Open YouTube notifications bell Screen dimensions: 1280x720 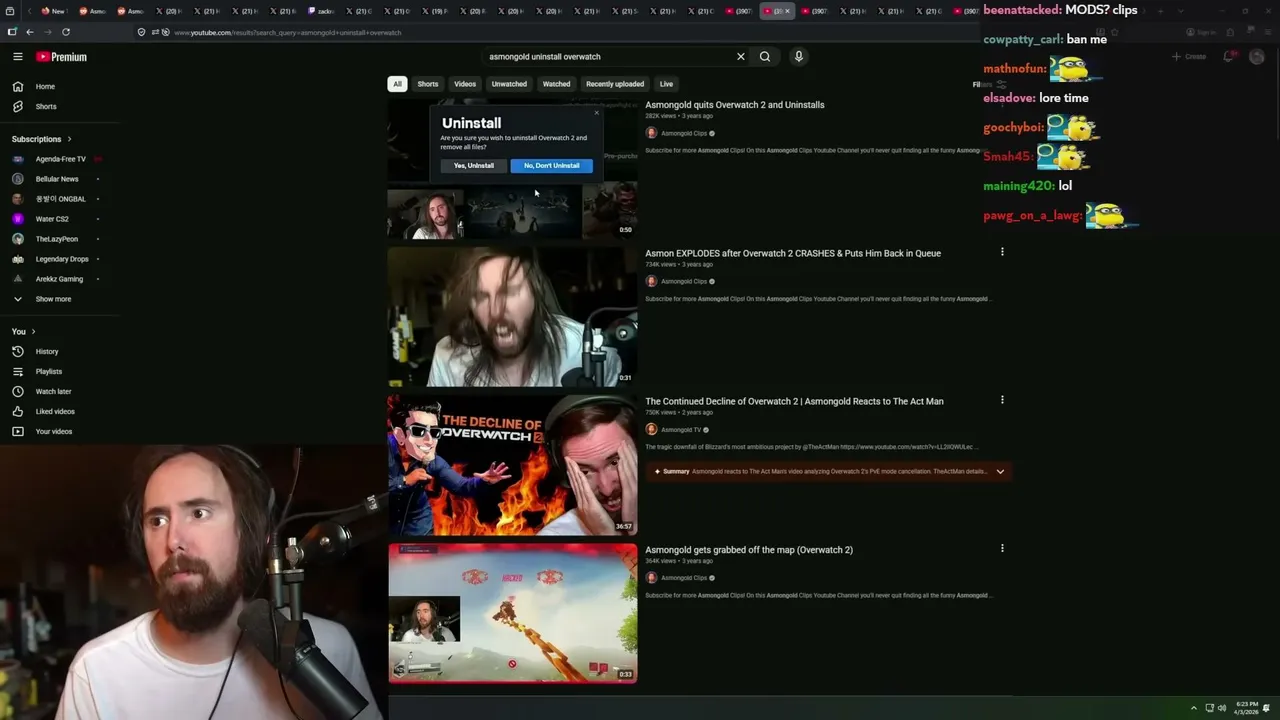tap(1228, 57)
